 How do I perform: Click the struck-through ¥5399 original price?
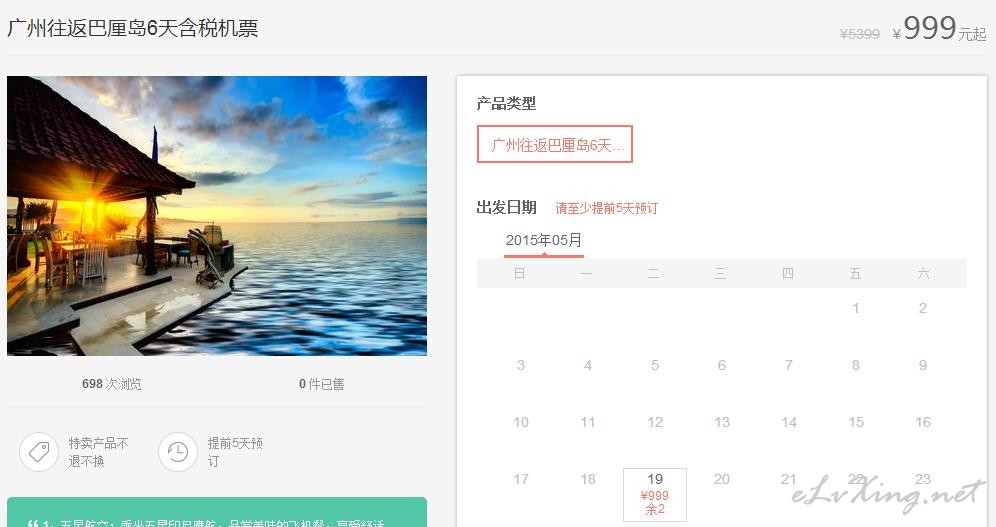tap(859, 34)
